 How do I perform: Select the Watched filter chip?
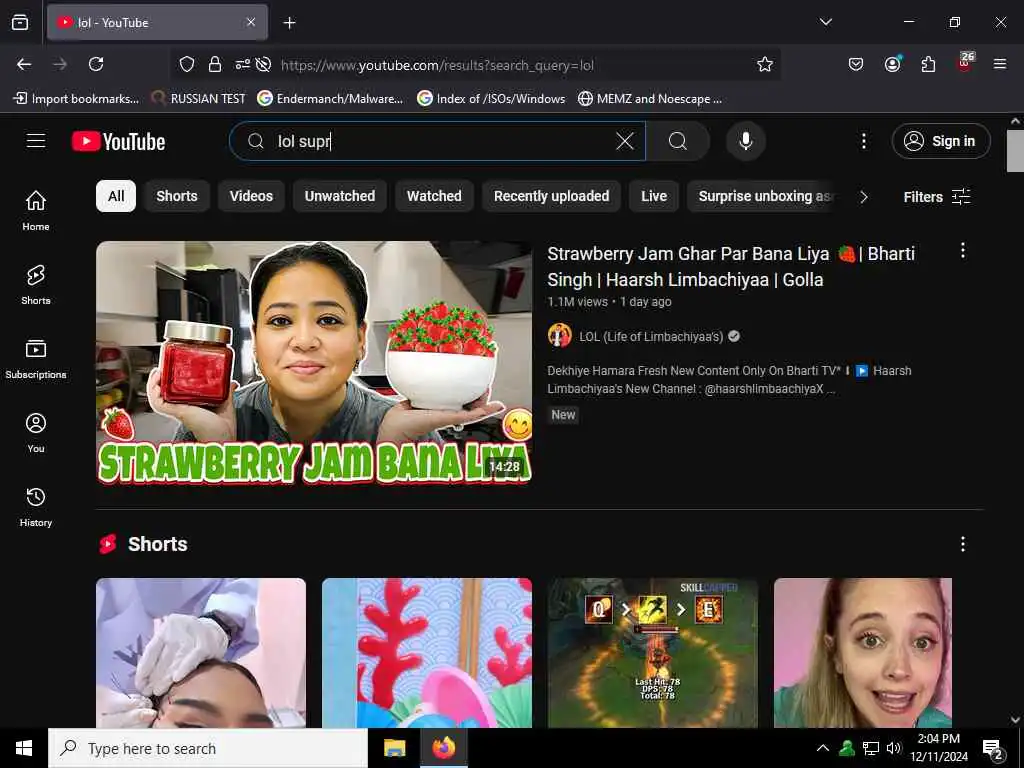click(434, 196)
